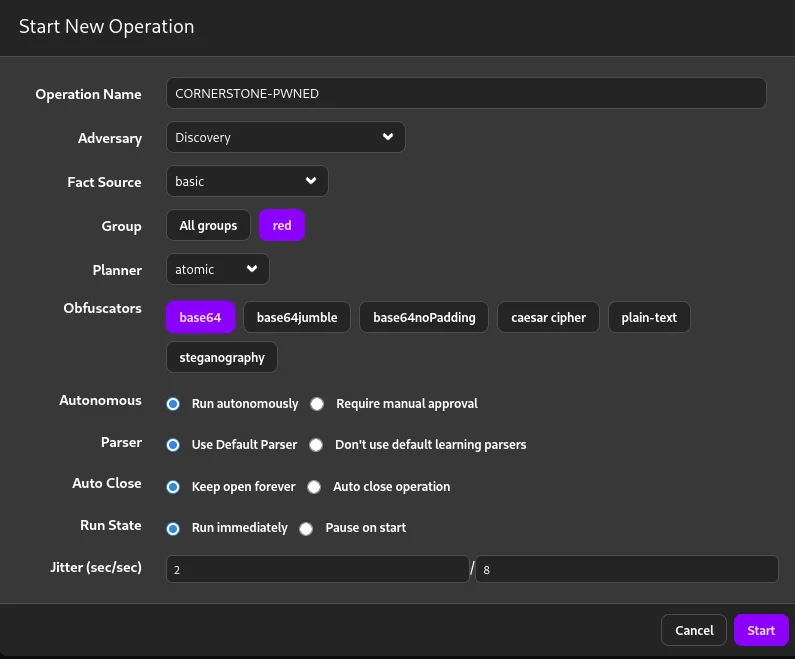The image size is (795, 659).
Task: Click the purple Start button
Action: 761,630
